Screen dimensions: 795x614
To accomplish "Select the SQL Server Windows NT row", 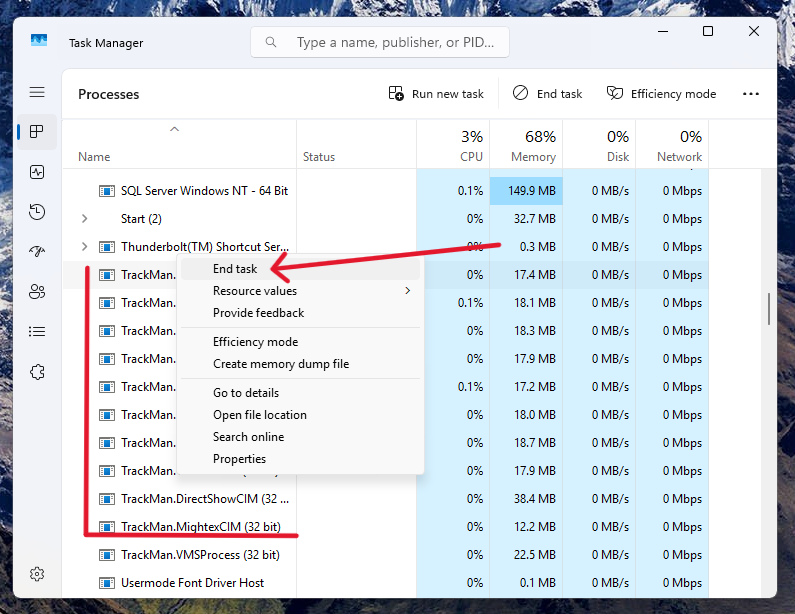I will [385, 191].
